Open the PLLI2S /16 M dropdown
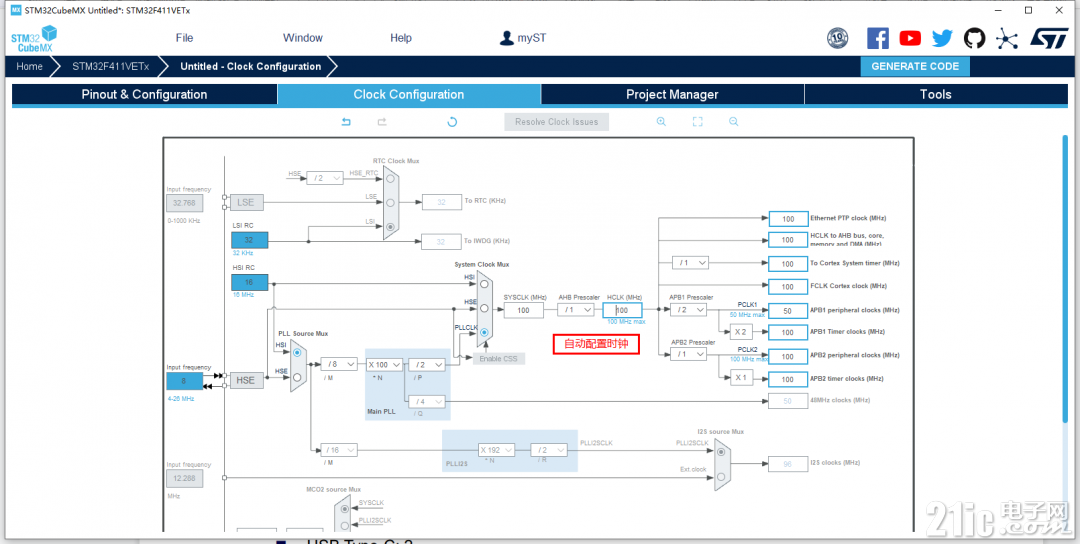1080x544 pixels. pyautogui.click(x=340, y=450)
